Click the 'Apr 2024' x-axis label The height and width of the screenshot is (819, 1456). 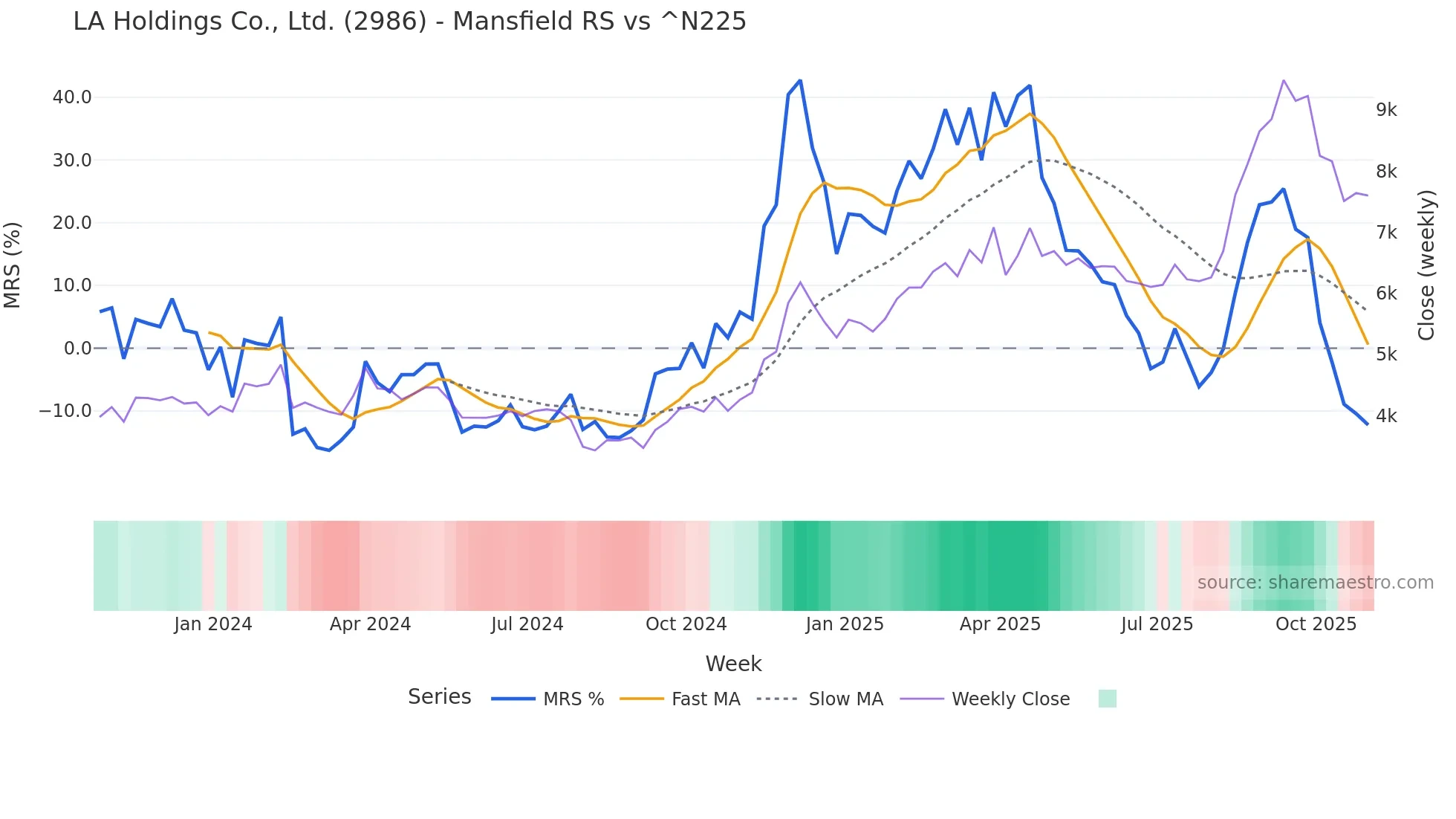pos(370,624)
